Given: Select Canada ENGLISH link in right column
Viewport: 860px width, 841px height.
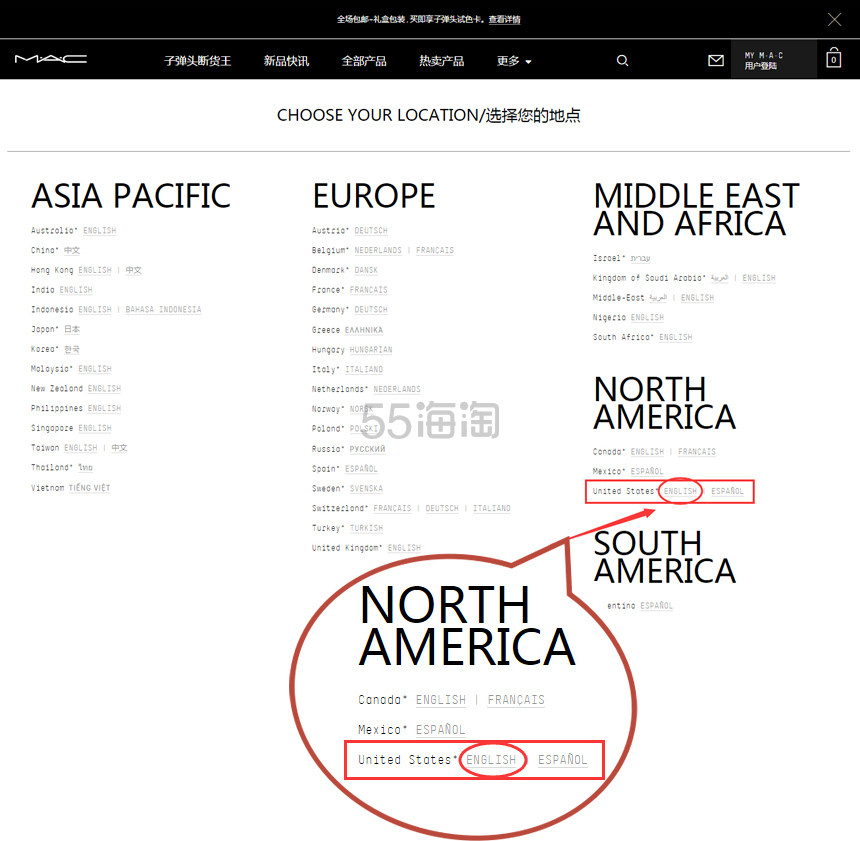Looking at the screenshot, I should [x=647, y=451].
